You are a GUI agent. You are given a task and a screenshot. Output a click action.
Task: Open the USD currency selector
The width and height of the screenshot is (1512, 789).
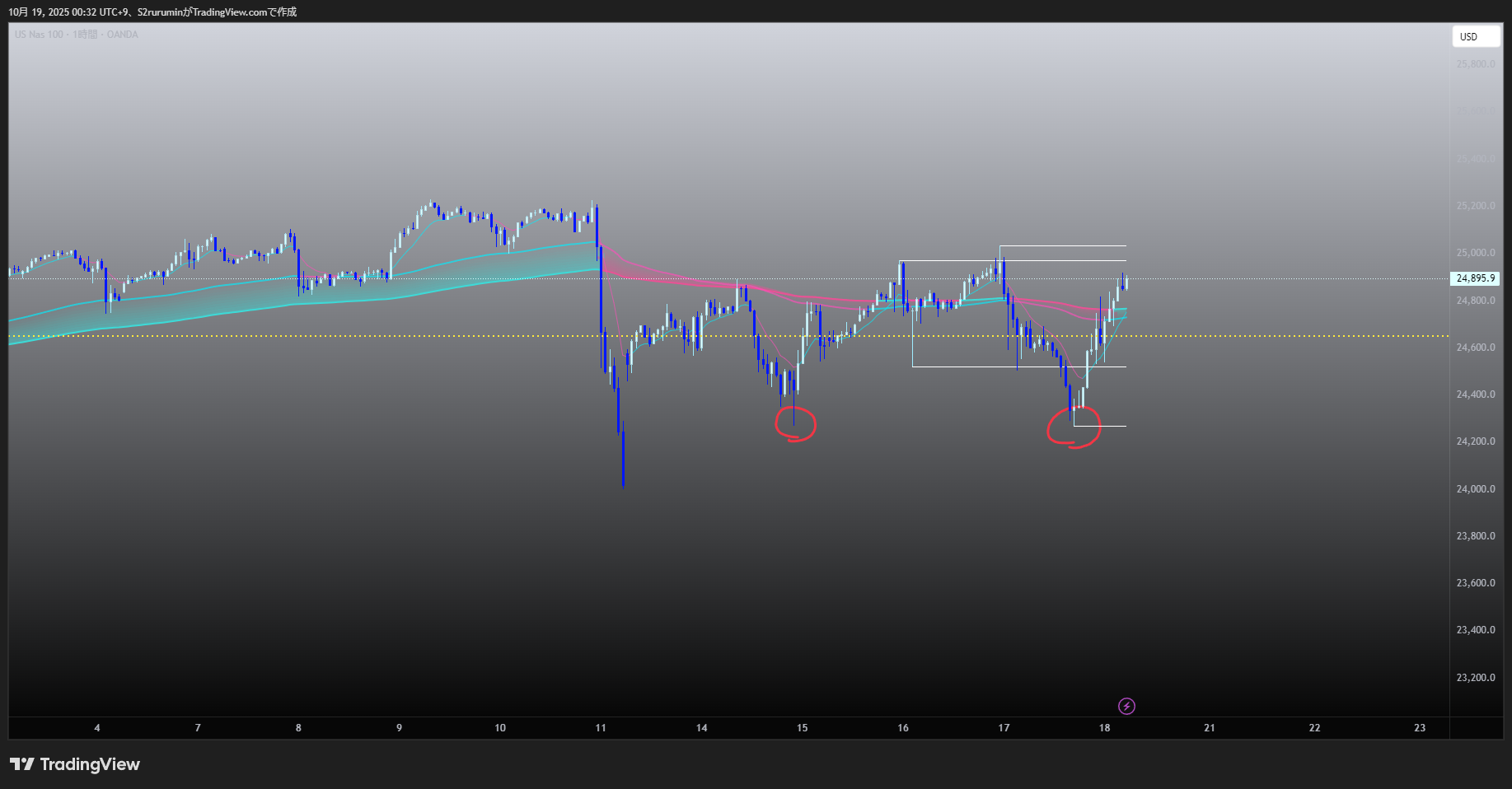coord(1475,36)
